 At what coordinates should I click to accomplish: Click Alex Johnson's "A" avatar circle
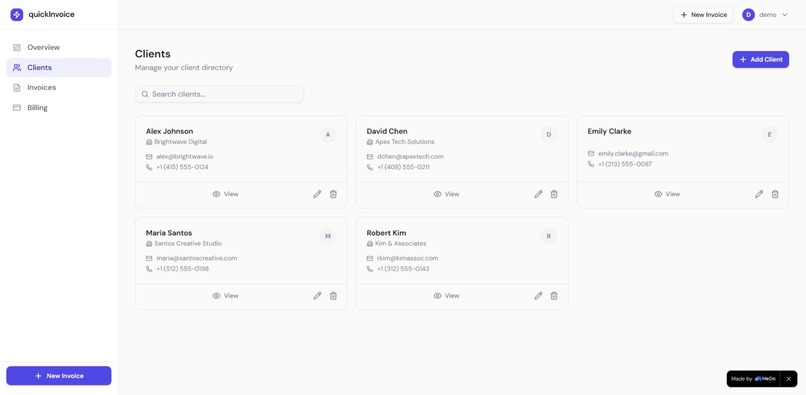pyautogui.click(x=328, y=135)
